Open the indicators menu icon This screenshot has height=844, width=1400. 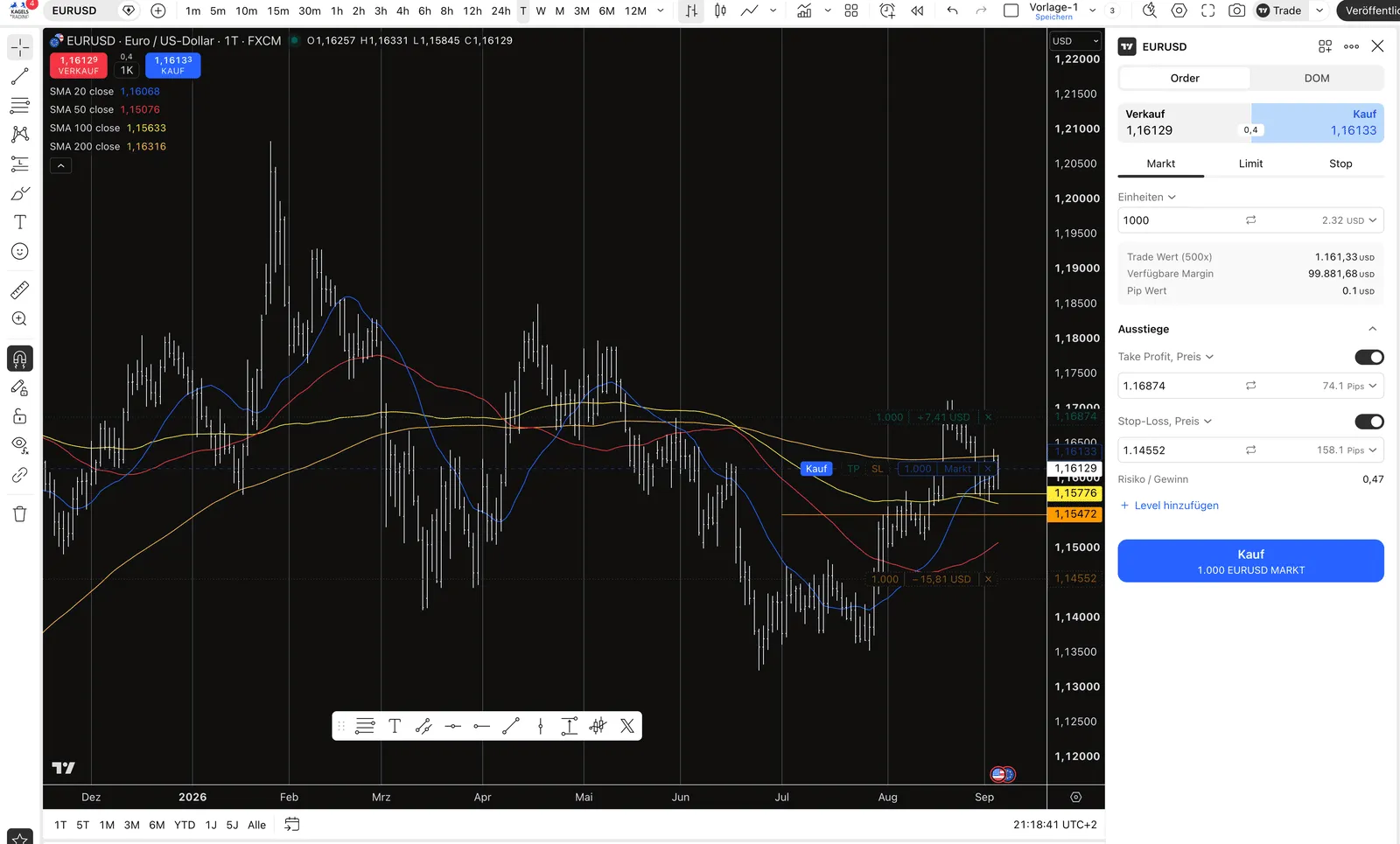(x=804, y=10)
